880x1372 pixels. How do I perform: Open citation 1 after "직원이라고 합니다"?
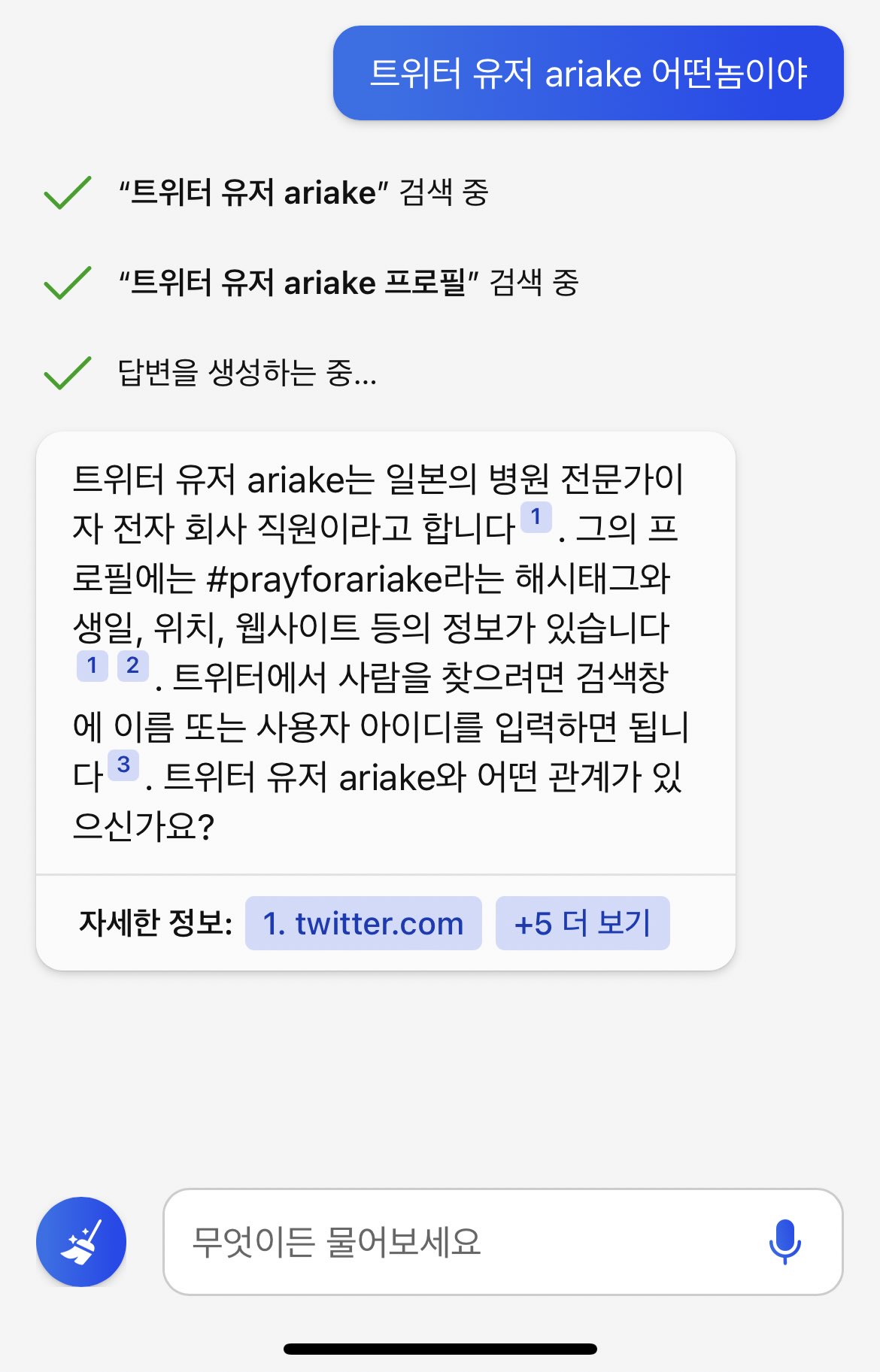pyautogui.click(x=536, y=517)
